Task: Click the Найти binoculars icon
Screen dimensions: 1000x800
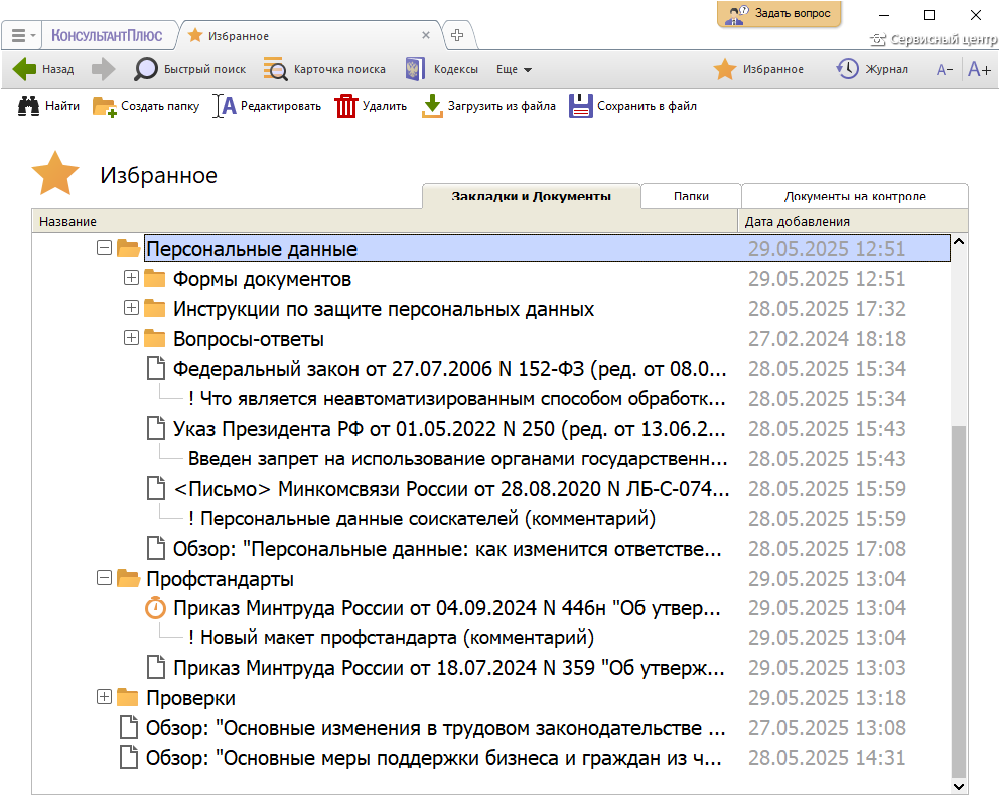Action: [x=28, y=106]
